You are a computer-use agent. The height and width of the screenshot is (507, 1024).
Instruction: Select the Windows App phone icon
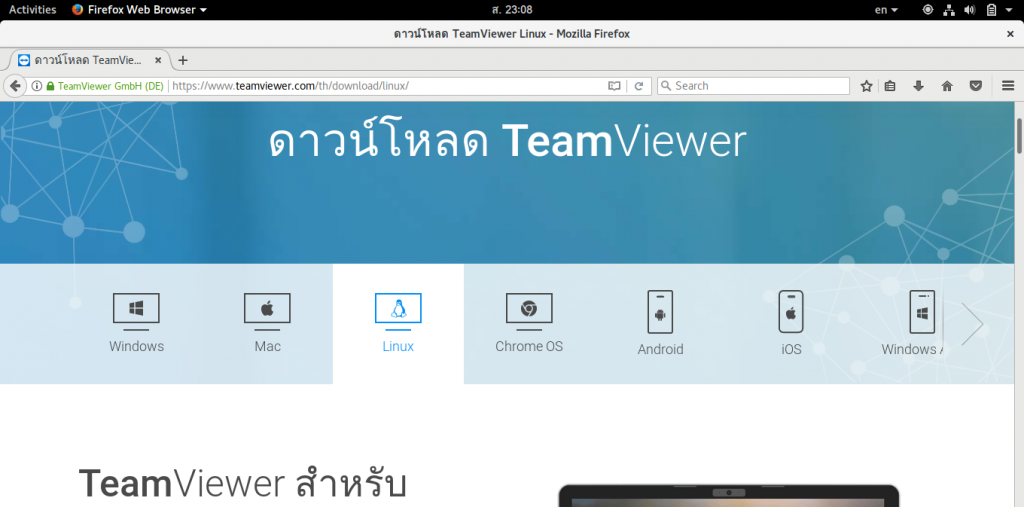coord(922,312)
